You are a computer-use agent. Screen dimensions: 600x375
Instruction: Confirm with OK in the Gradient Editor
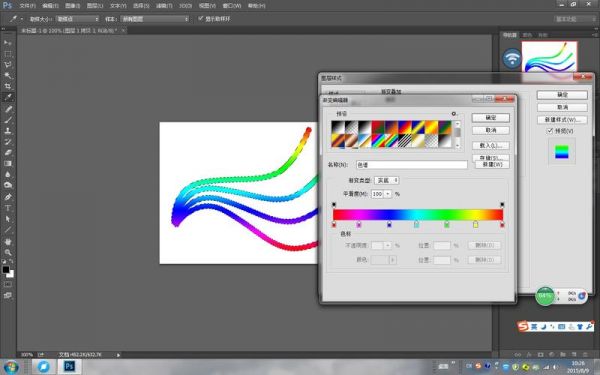click(491, 118)
